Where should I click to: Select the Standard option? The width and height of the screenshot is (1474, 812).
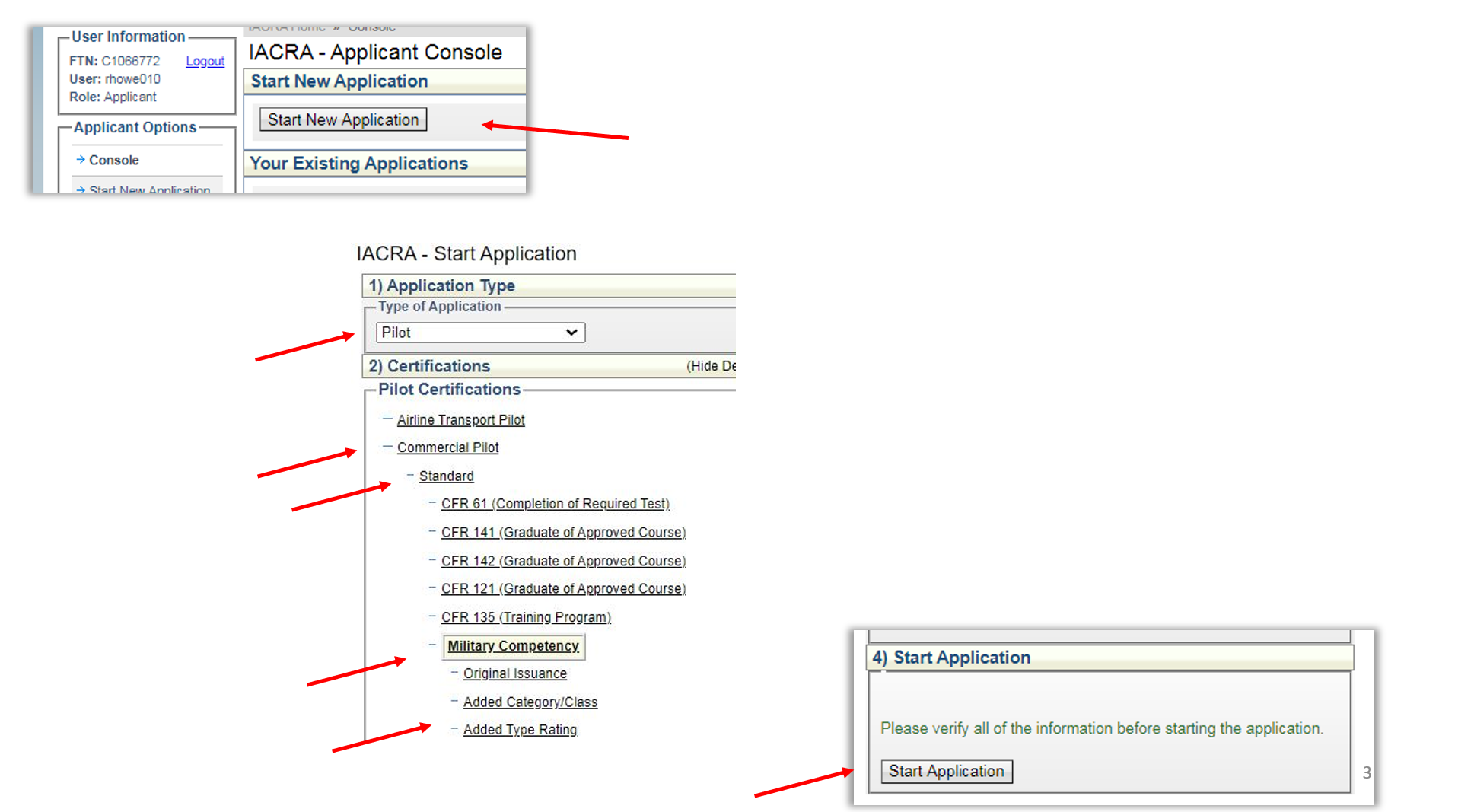point(446,476)
